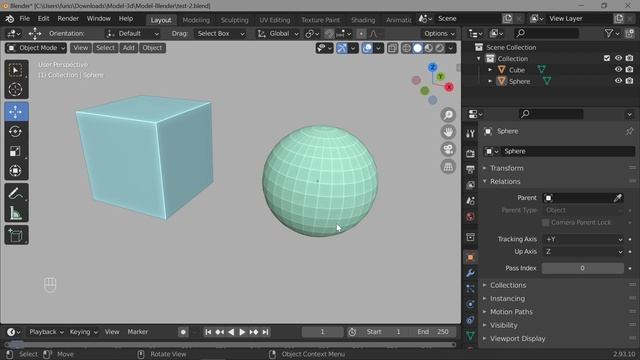This screenshot has width=640, height=360.
Task: Disable Sphere in renders camera icon
Action: click(x=630, y=81)
